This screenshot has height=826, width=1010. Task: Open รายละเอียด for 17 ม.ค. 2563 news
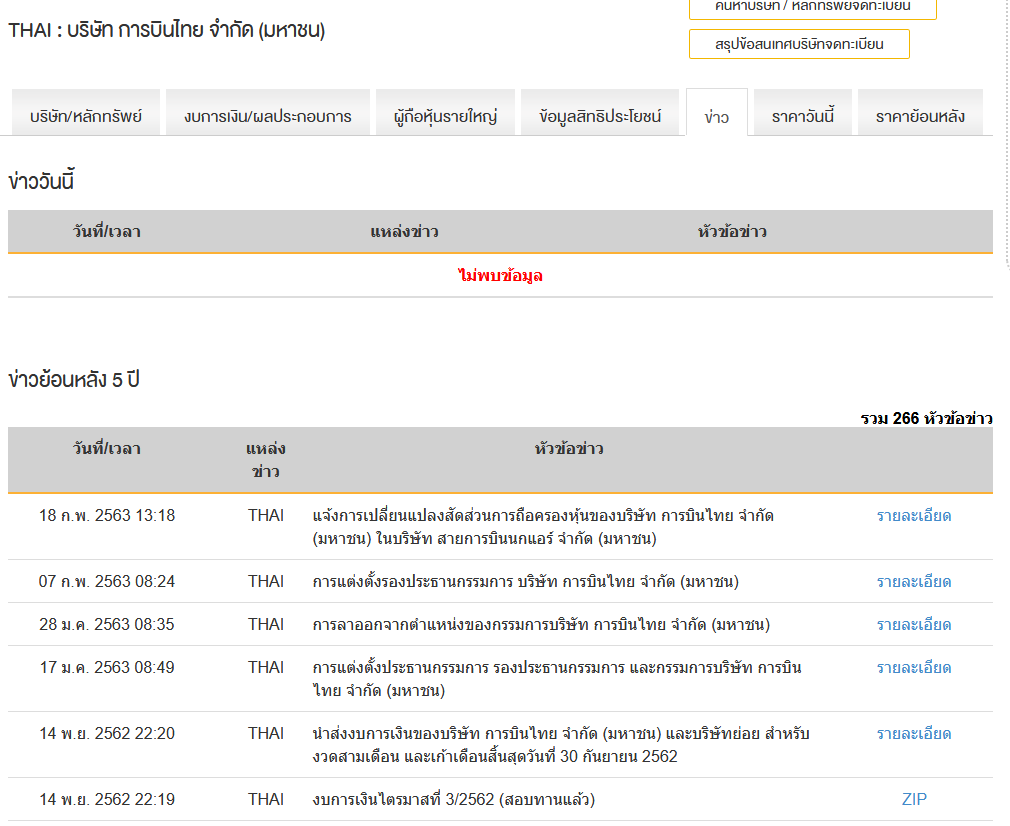pos(913,668)
